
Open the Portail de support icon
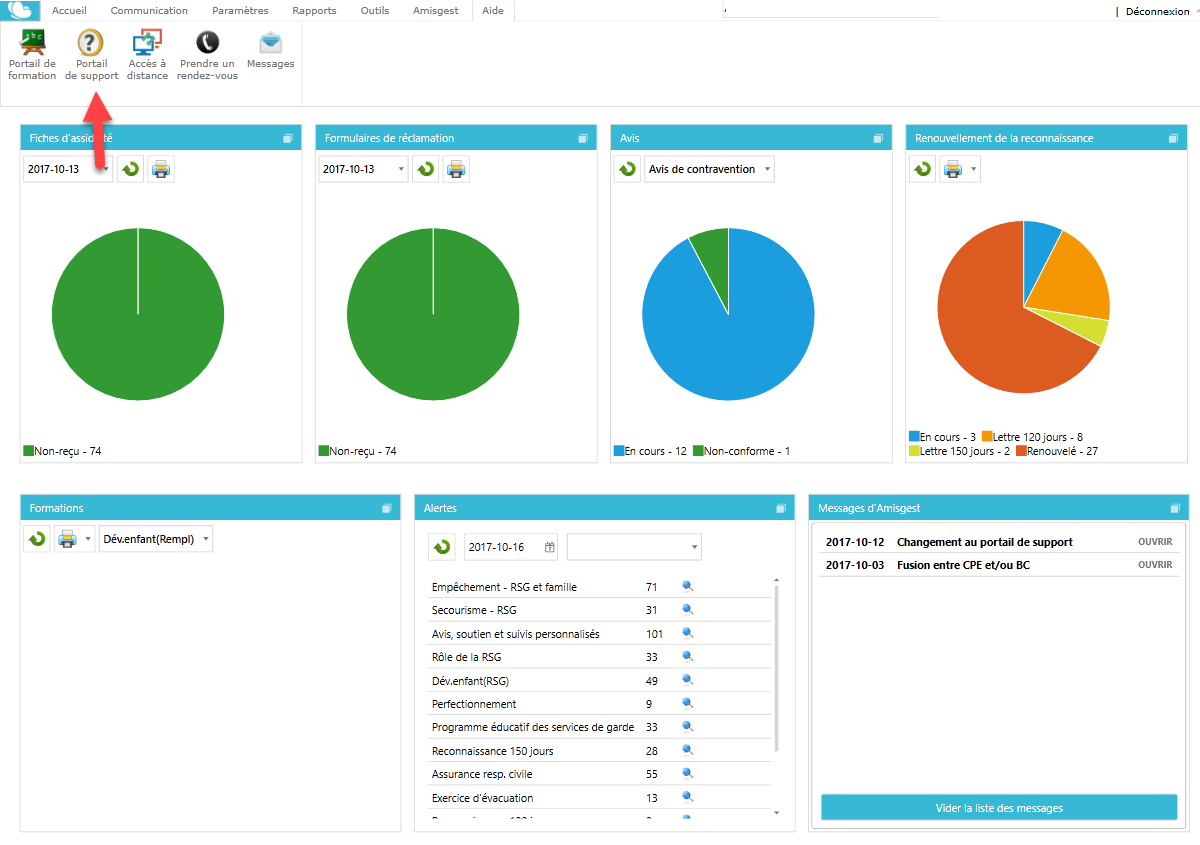[x=91, y=55]
